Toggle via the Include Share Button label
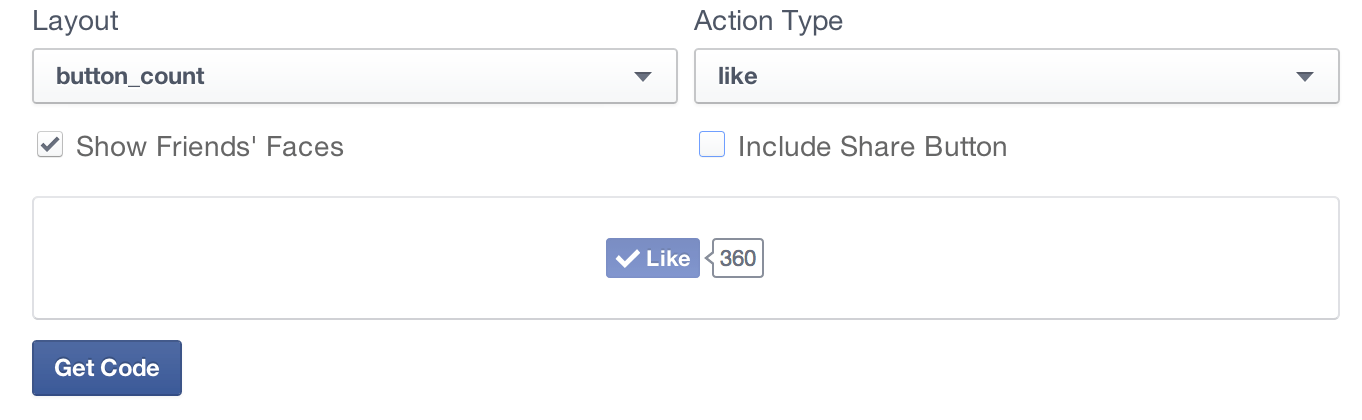The height and width of the screenshot is (420, 1362). point(872,147)
